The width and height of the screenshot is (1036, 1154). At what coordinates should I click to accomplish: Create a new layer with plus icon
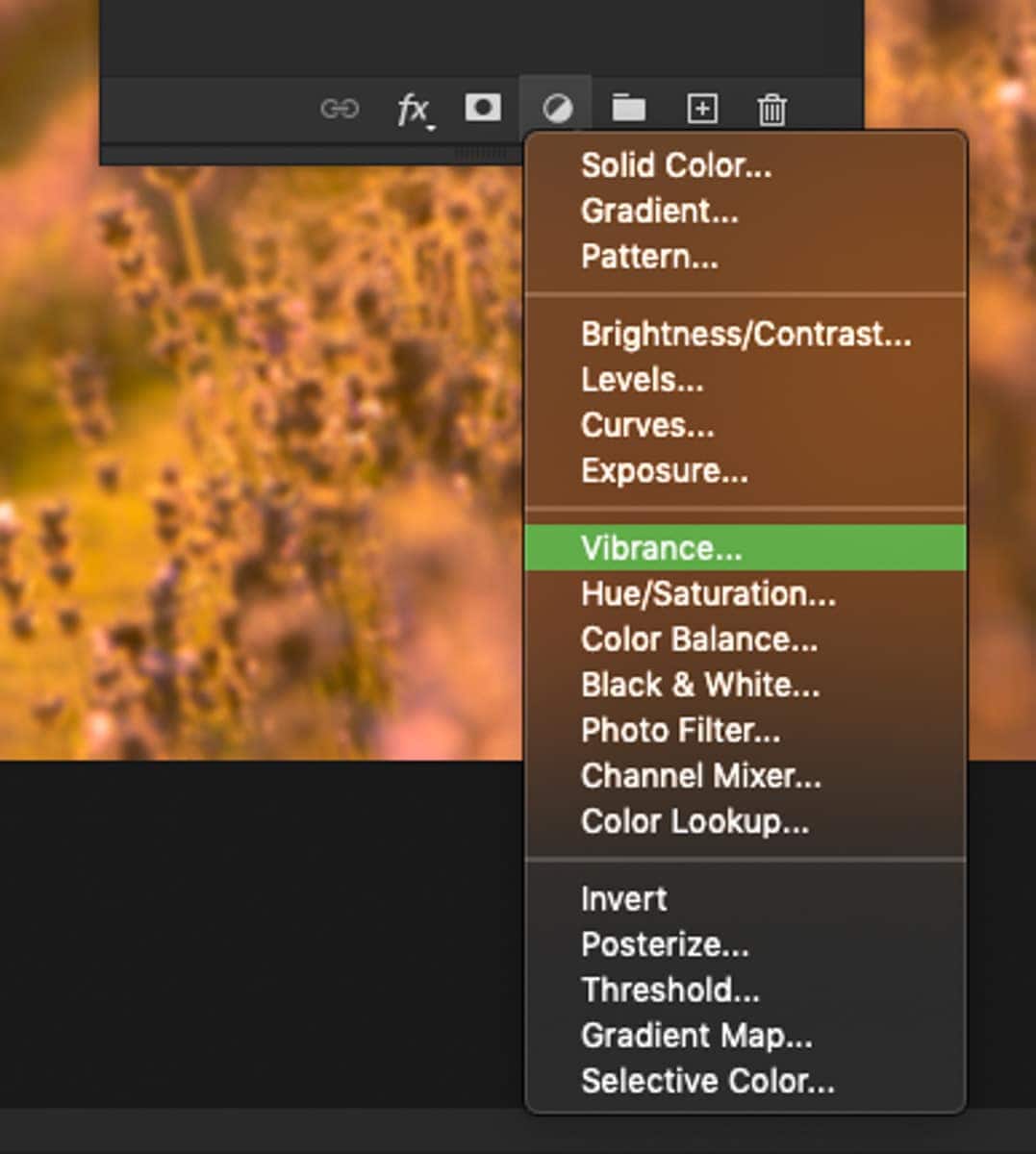(702, 109)
